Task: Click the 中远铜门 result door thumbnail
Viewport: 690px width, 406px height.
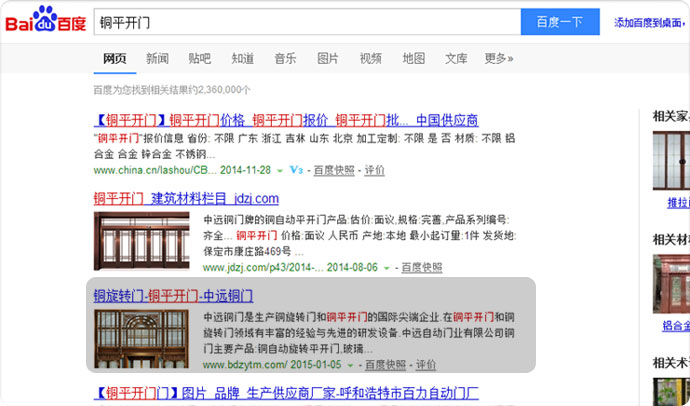Action: pyautogui.click(x=142, y=339)
